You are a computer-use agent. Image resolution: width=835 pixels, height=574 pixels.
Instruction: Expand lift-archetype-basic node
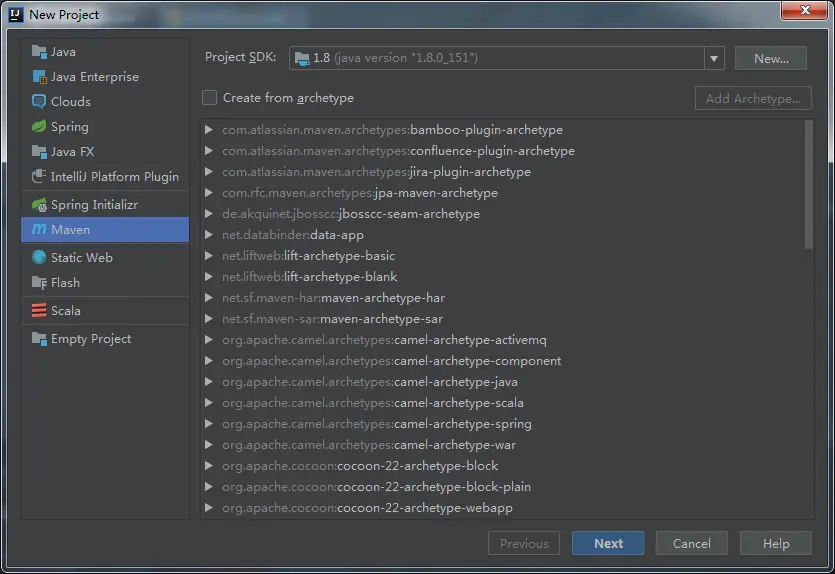pyautogui.click(x=209, y=256)
